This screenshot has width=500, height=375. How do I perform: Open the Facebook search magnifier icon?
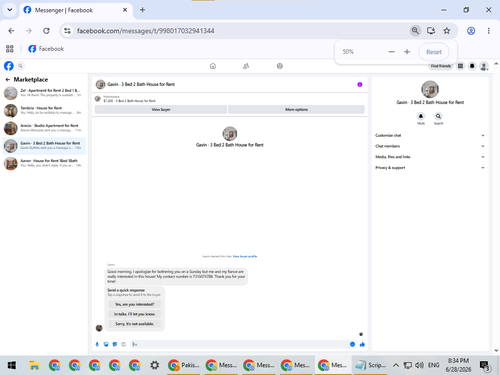[x=20, y=66]
